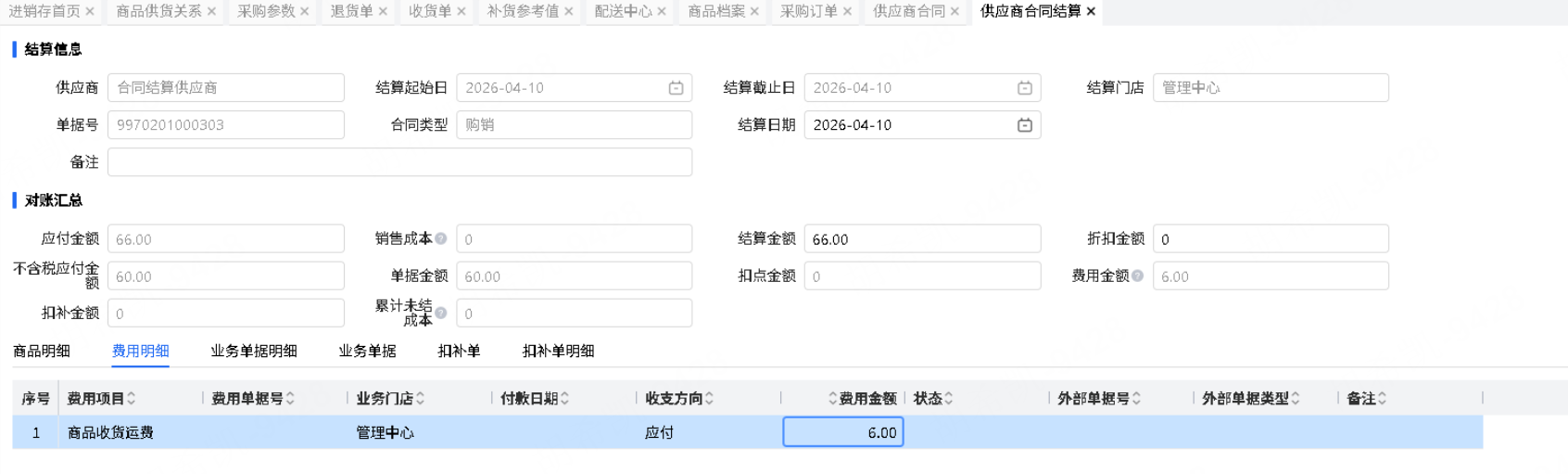Click the 结算金额 input field
The image size is (1568, 474).
(x=921, y=239)
